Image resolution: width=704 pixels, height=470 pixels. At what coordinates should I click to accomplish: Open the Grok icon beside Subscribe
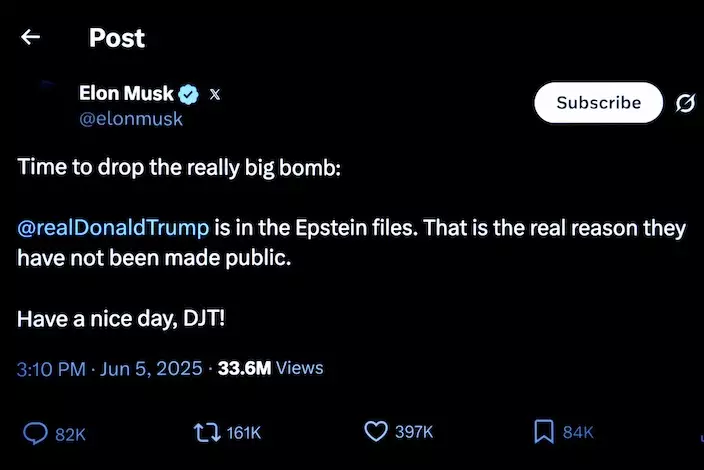(x=686, y=103)
